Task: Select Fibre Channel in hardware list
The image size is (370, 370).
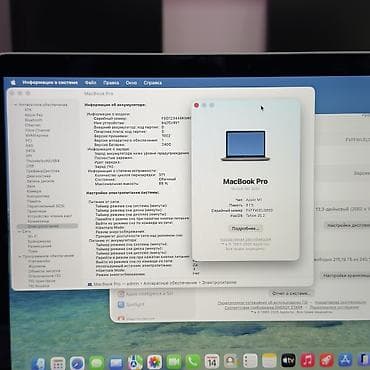Action: (37, 130)
